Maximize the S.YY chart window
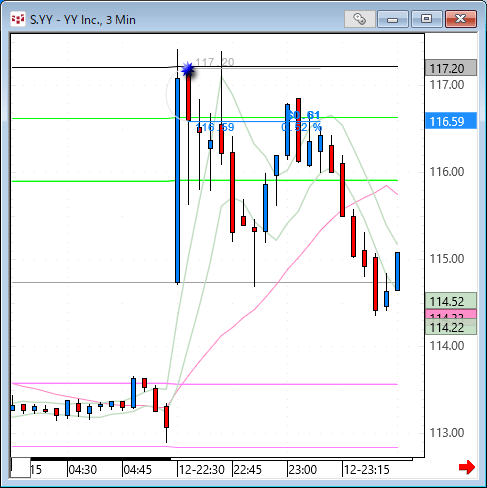 (426, 19)
